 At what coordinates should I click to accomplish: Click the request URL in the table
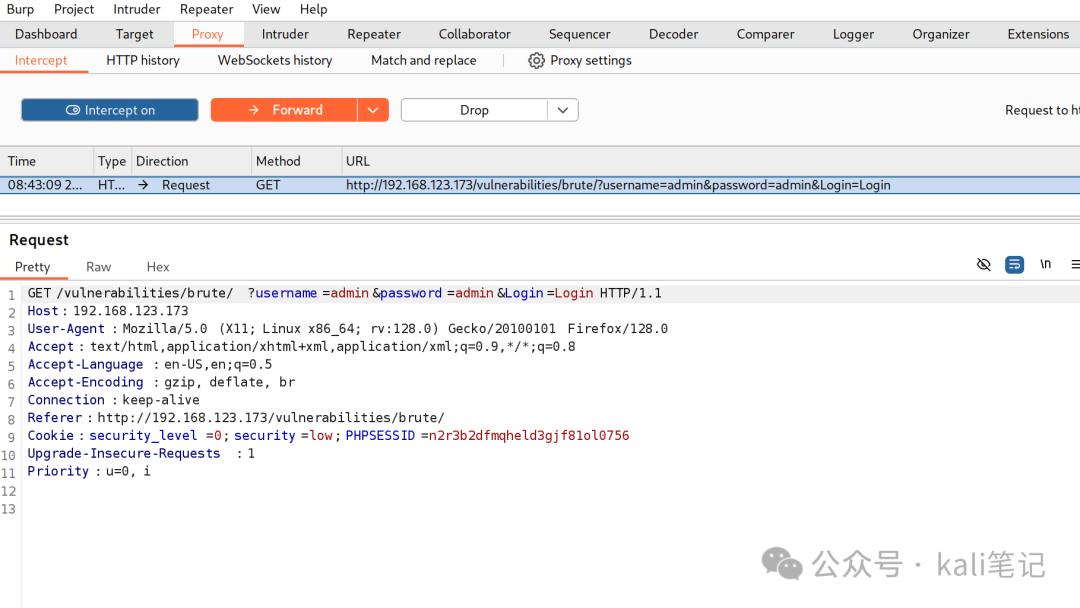618,185
